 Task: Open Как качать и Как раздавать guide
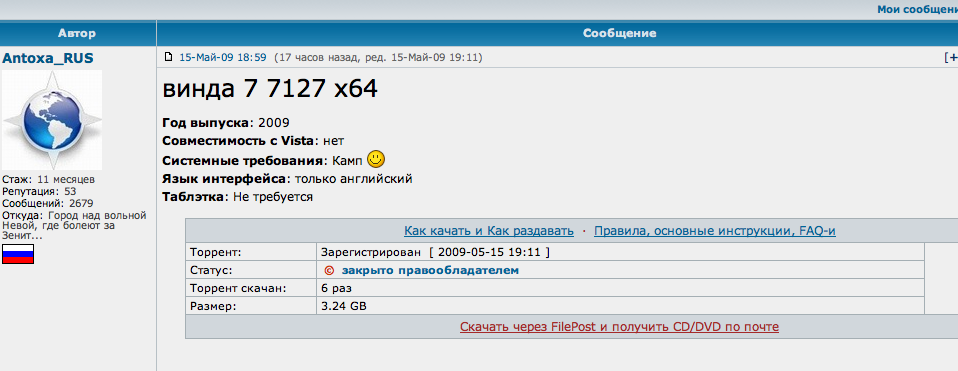click(x=489, y=231)
